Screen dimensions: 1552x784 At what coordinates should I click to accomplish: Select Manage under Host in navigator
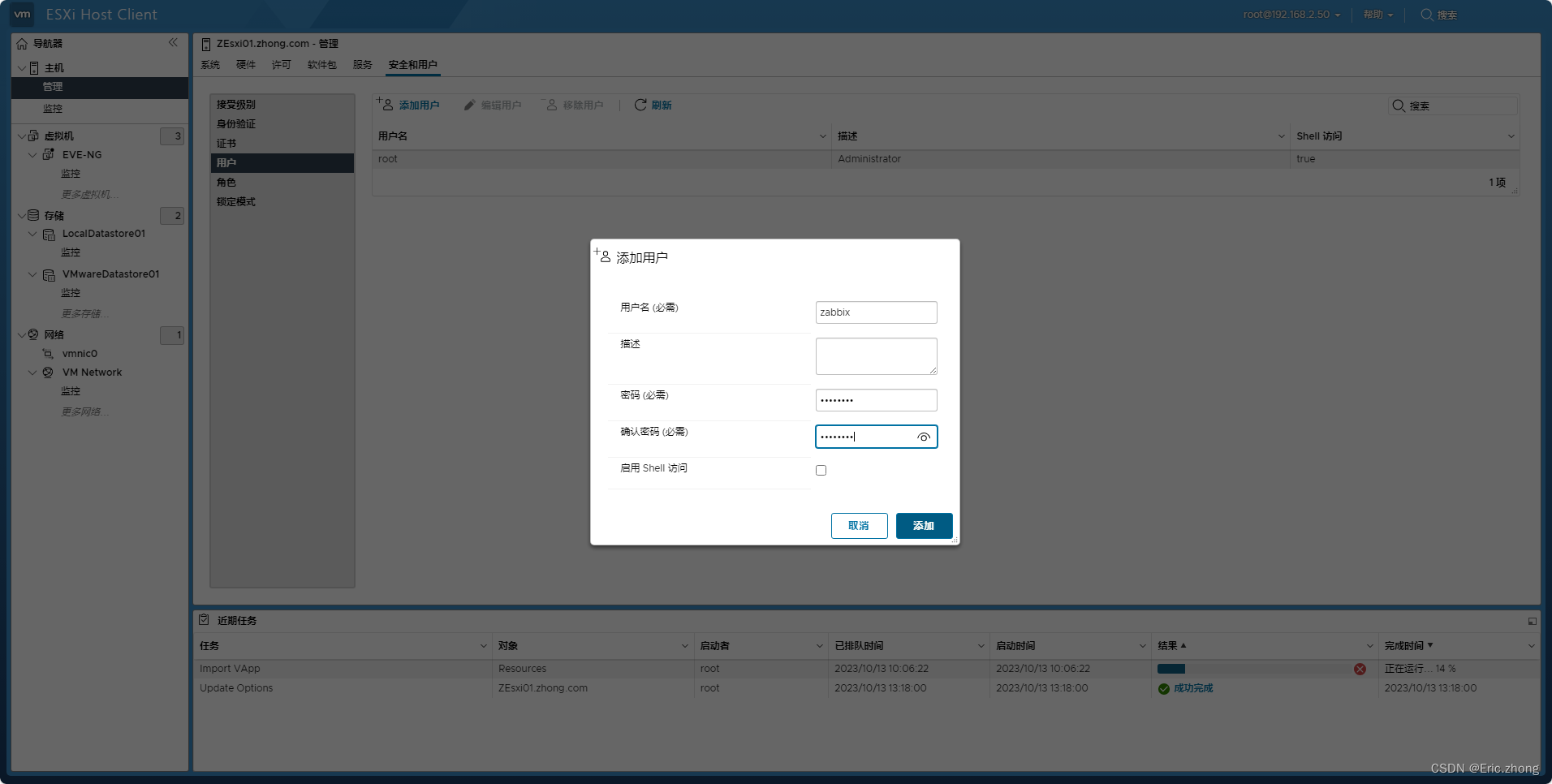[100, 87]
